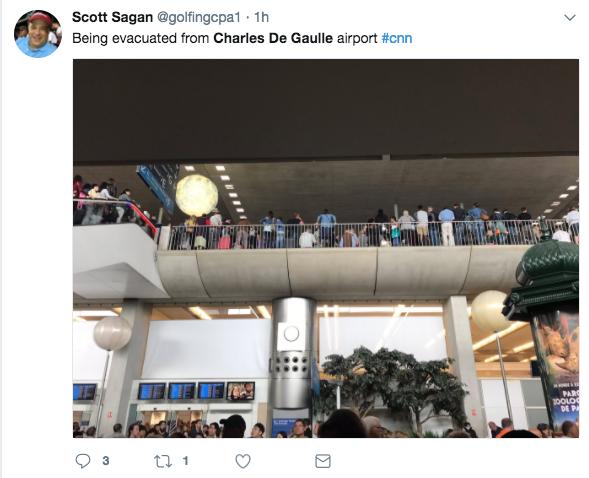
Task: Share via the envelope direct message icon
Action: click(x=323, y=461)
